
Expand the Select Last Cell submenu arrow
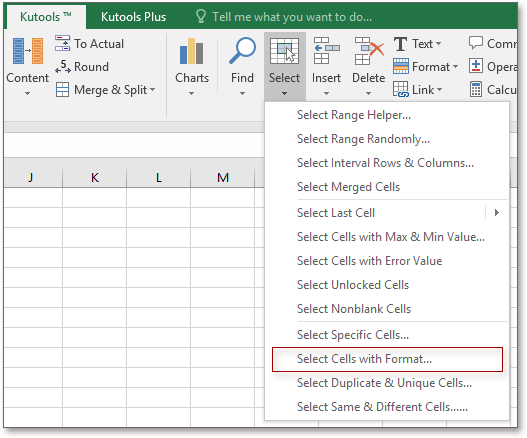496,212
